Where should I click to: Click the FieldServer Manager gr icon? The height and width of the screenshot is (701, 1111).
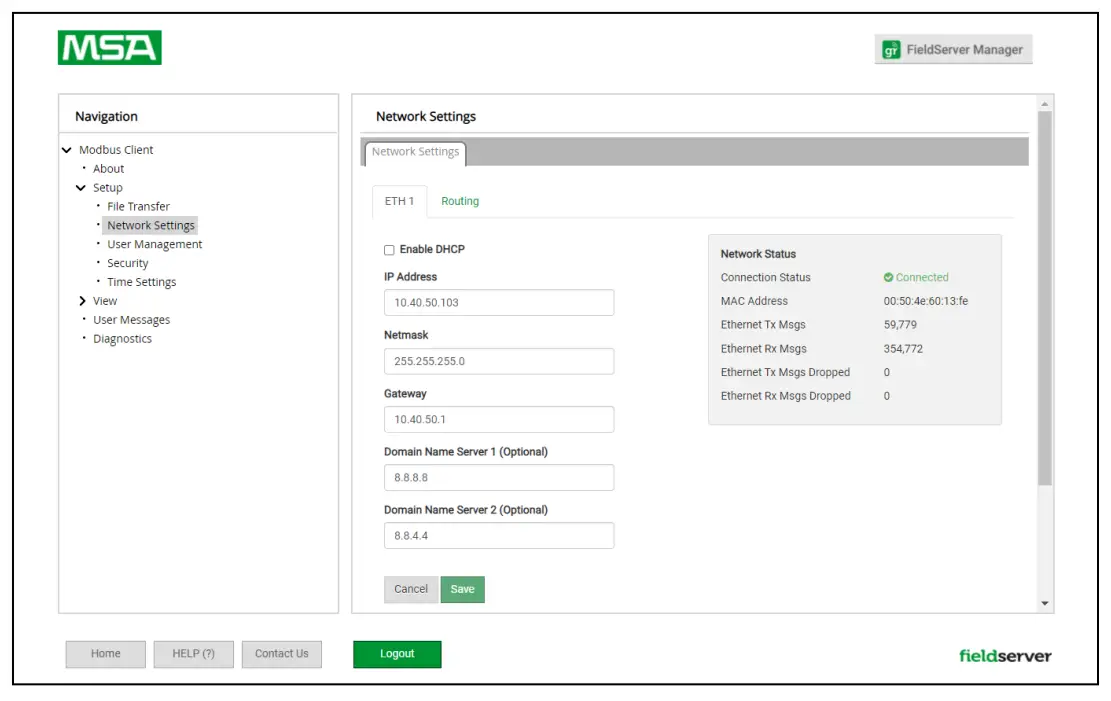click(891, 50)
